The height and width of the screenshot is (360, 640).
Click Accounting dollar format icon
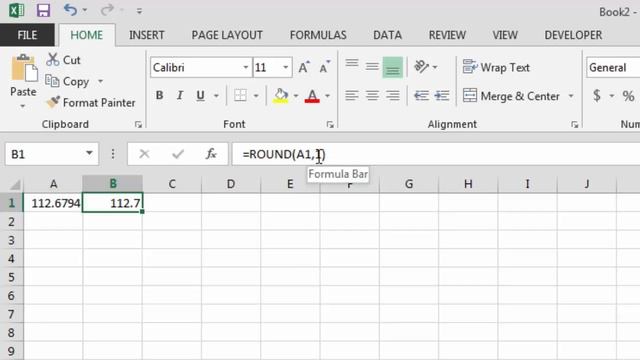tap(597, 96)
